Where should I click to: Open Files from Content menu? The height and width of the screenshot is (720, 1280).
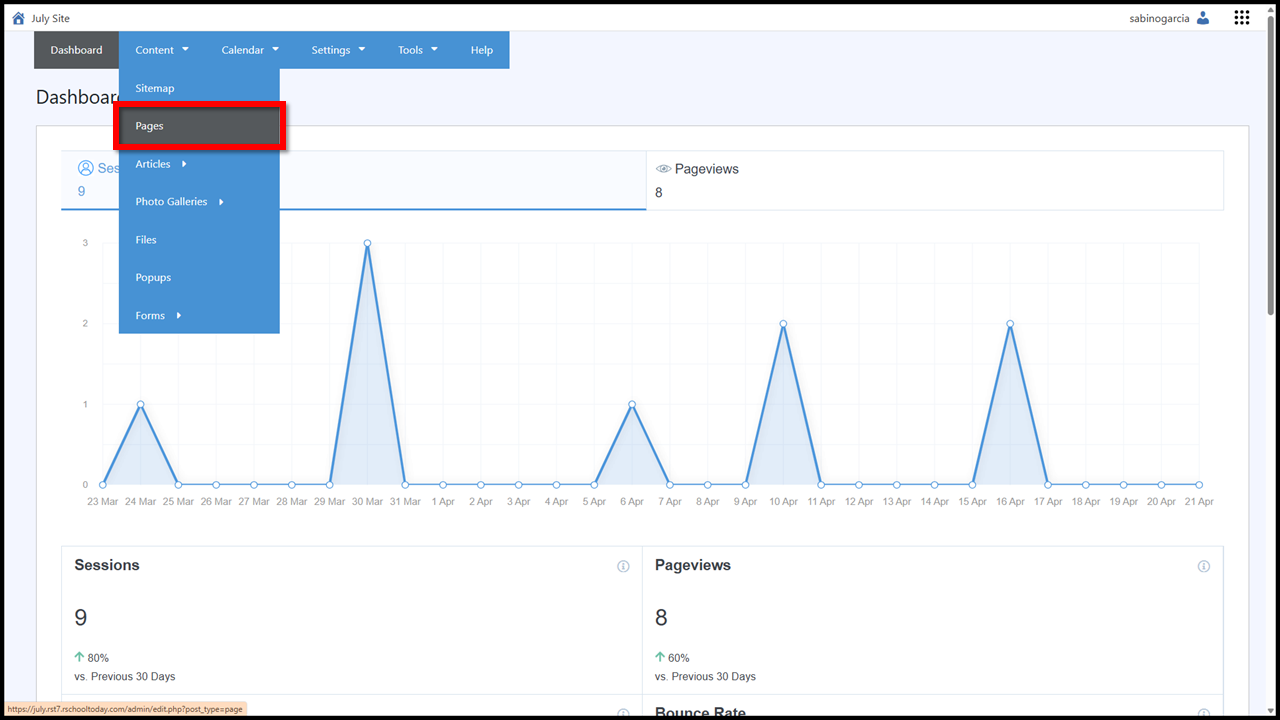coord(199,240)
